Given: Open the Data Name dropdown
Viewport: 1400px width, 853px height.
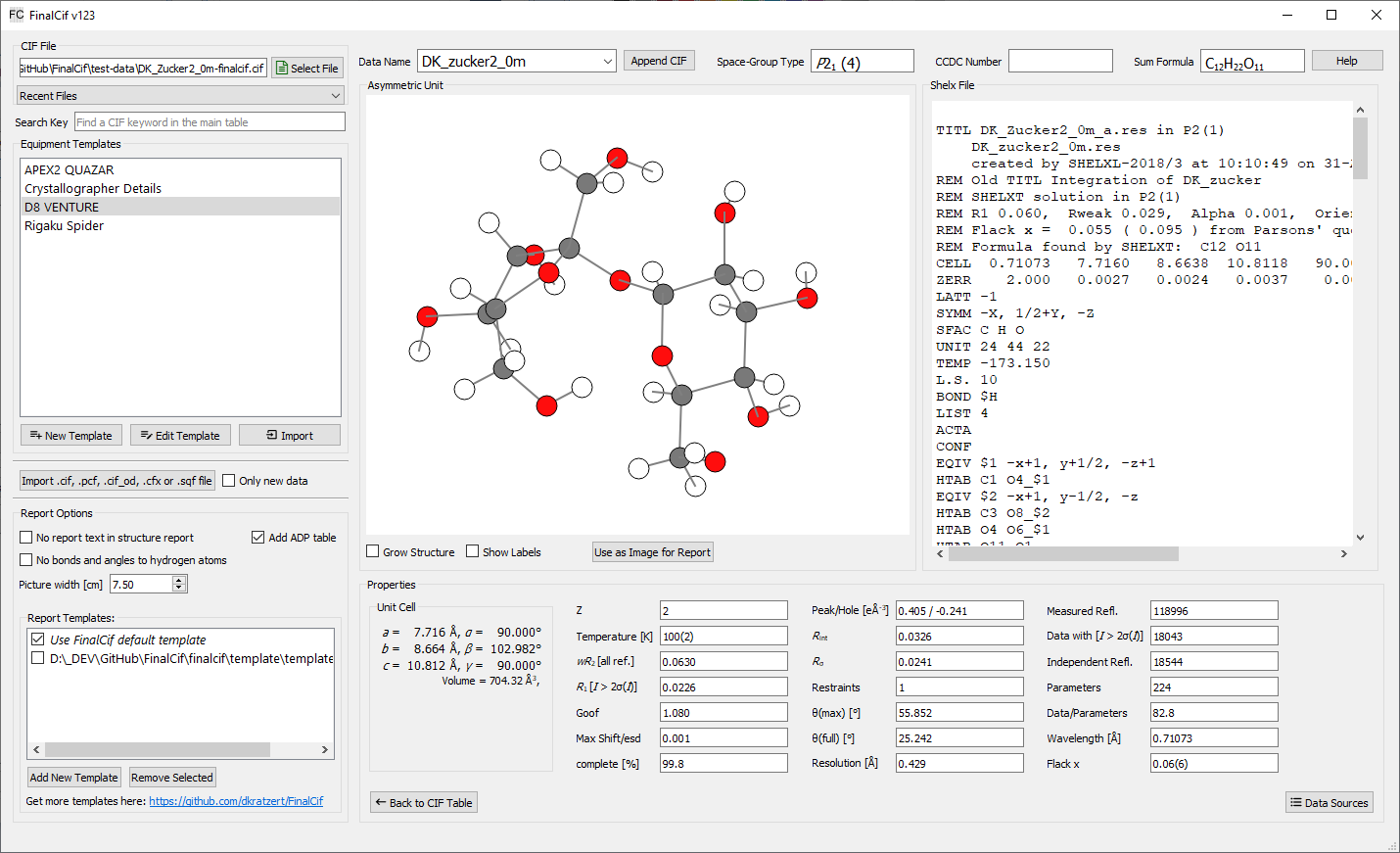Looking at the screenshot, I should 607,62.
